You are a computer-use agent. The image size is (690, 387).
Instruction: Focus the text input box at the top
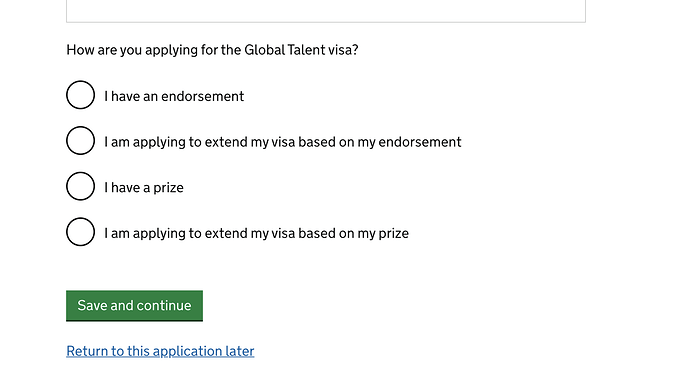click(326, 11)
